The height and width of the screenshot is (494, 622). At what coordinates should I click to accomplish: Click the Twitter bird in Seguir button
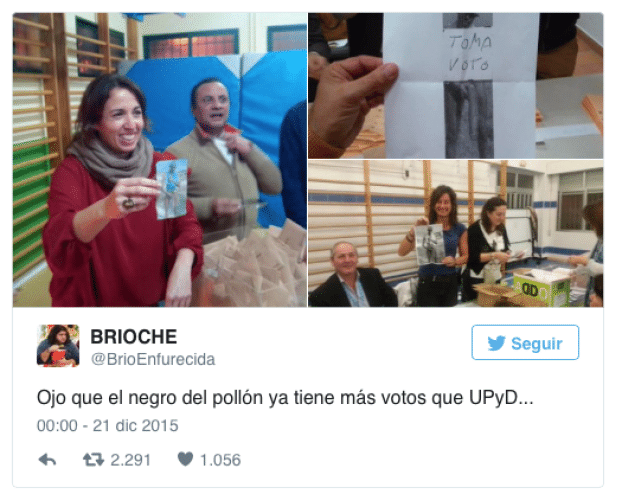click(x=496, y=343)
